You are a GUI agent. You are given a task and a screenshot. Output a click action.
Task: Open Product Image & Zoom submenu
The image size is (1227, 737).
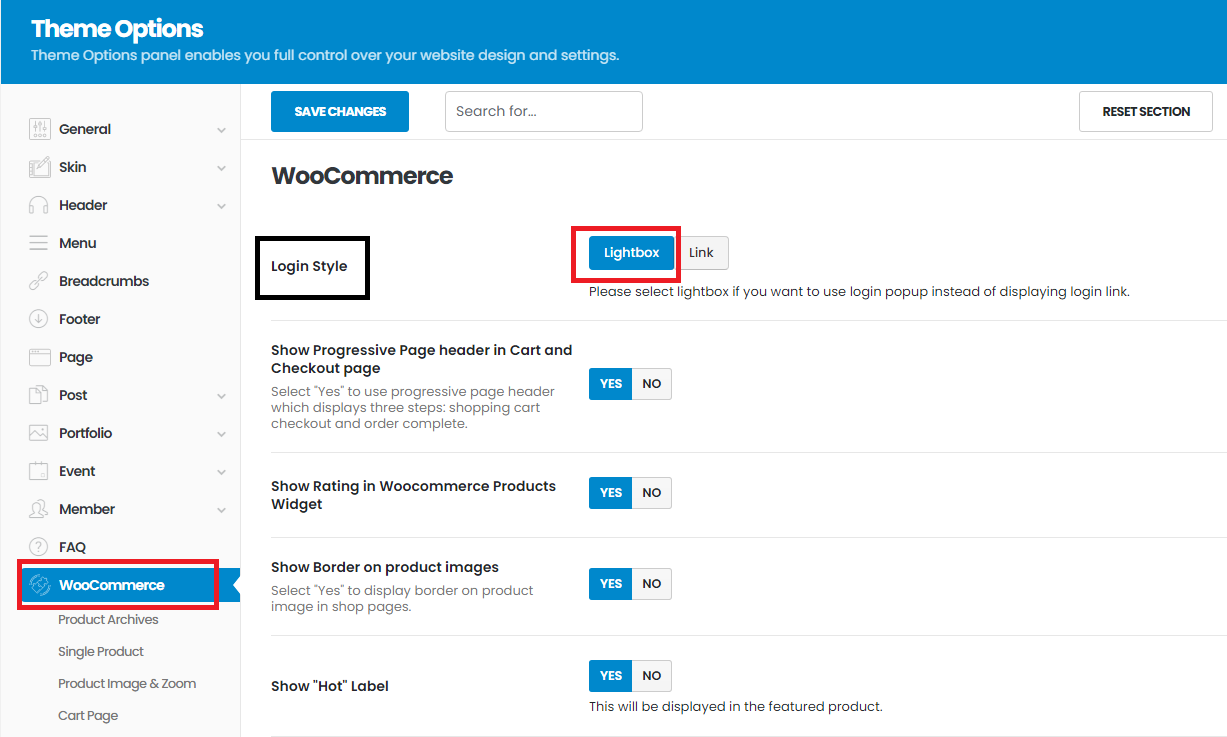(x=127, y=684)
